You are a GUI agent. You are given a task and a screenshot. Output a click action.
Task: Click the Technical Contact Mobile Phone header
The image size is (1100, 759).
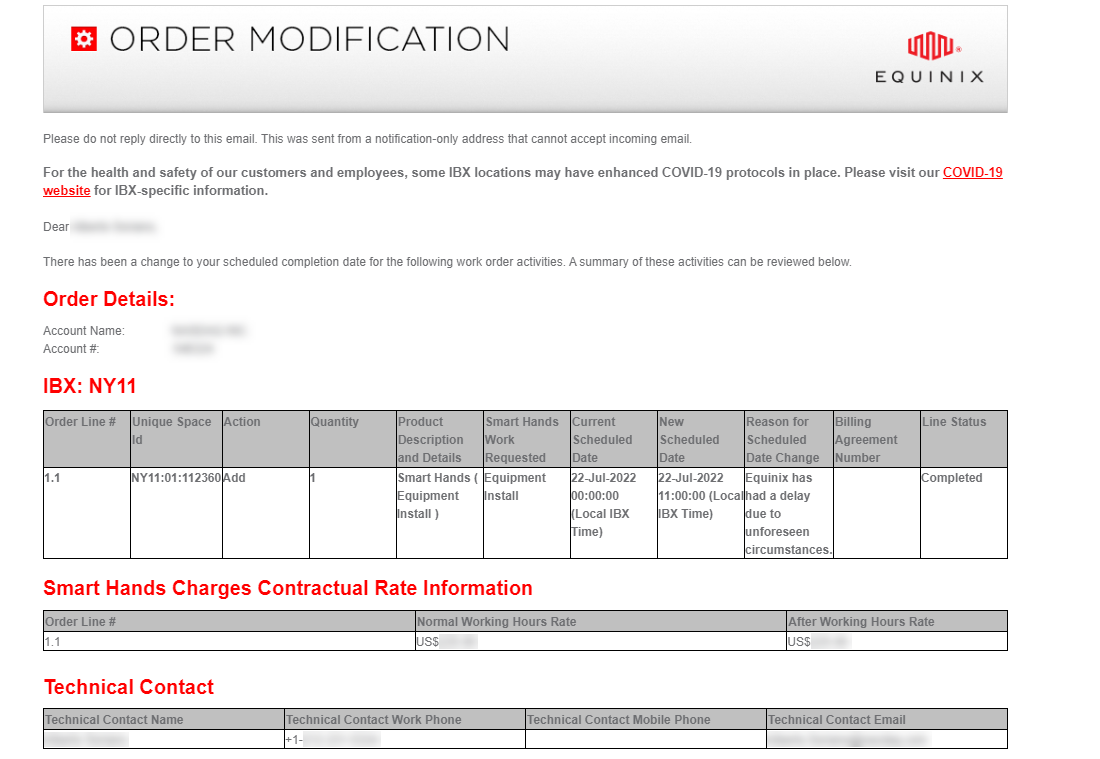tap(646, 720)
